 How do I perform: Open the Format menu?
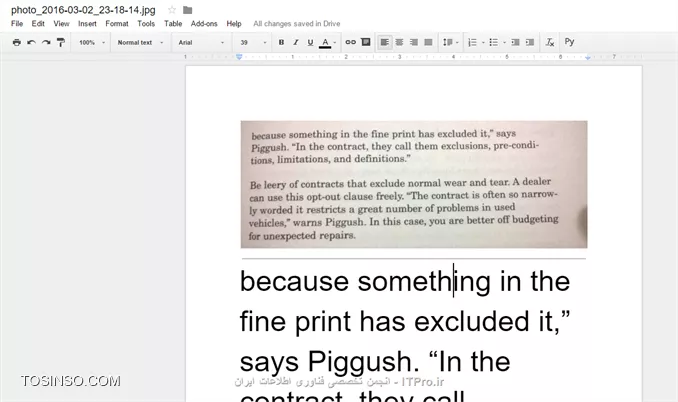click(117, 24)
